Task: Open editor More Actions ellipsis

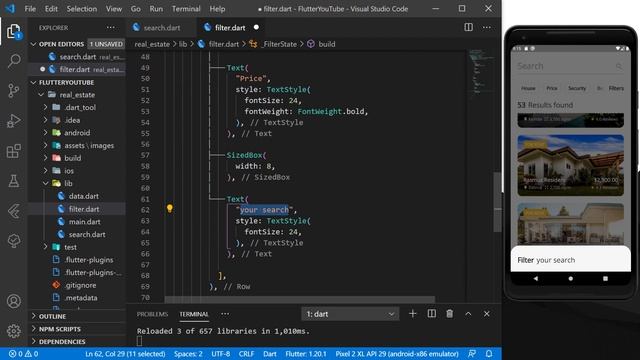Action: (x=487, y=27)
